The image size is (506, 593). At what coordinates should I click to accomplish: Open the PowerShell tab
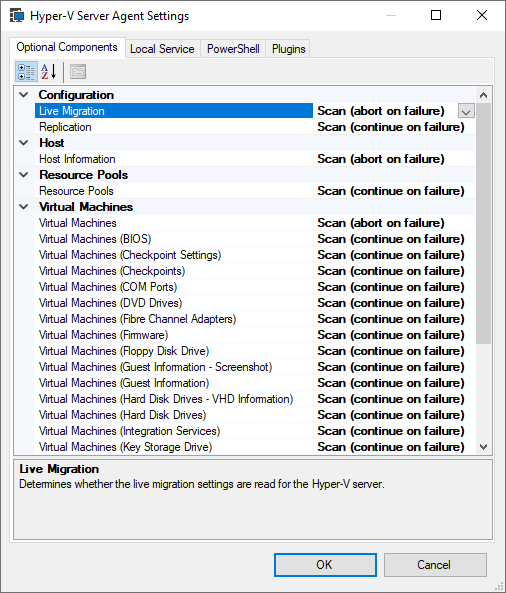pos(233,49)
